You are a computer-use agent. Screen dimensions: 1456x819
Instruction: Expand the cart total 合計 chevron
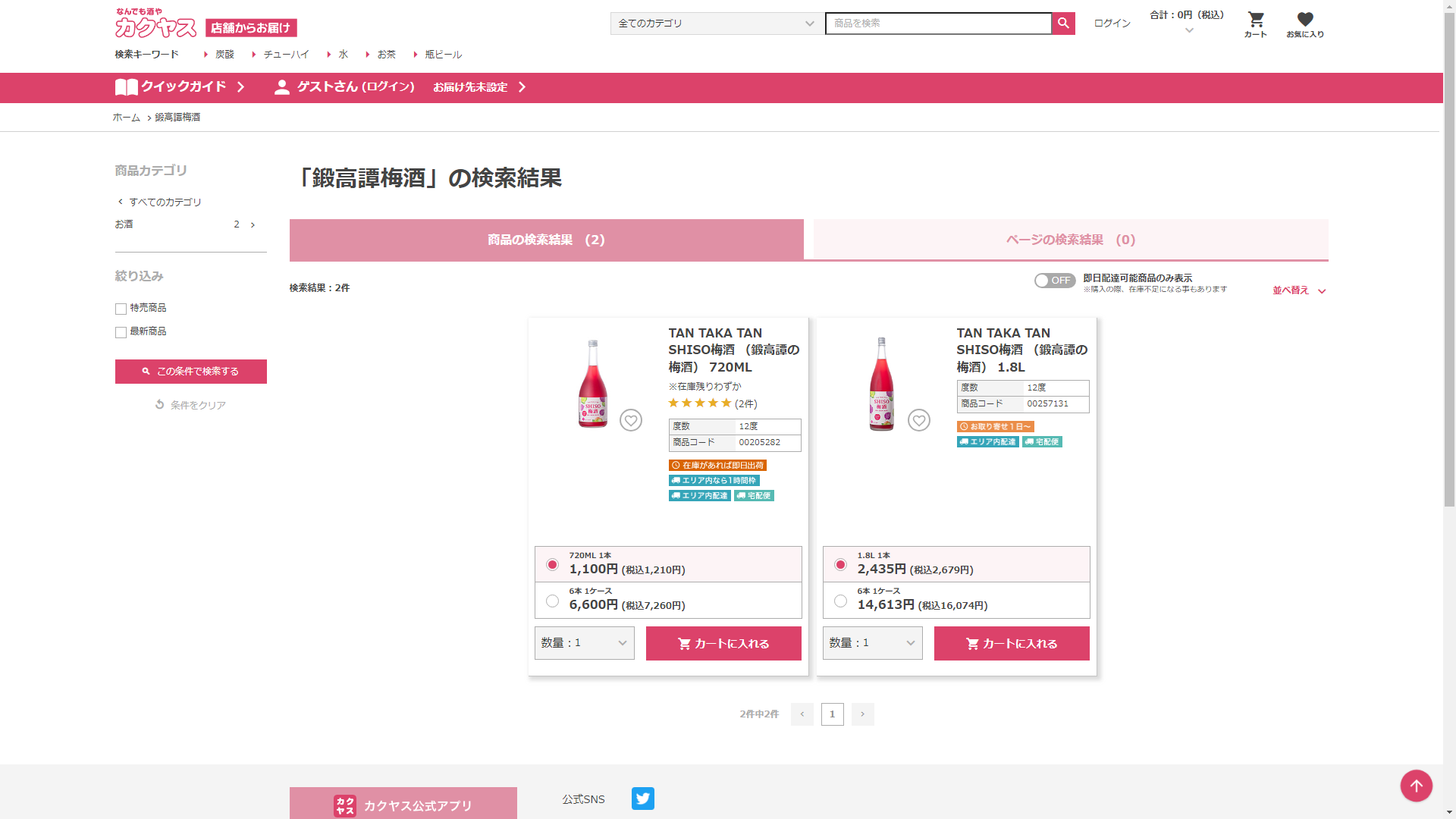(x=1189, y=31)
